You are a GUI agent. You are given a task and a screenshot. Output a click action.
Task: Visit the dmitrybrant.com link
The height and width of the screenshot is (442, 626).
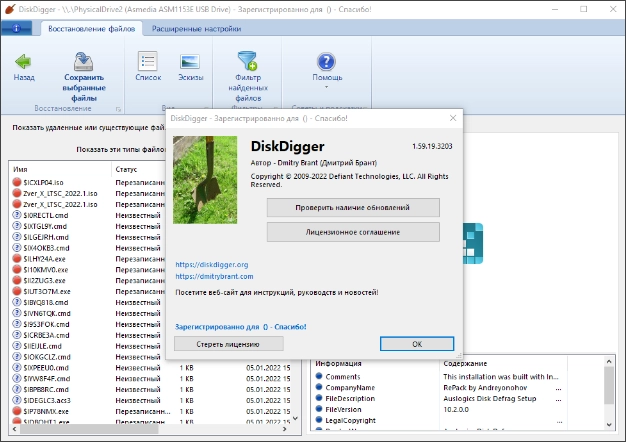214,276
